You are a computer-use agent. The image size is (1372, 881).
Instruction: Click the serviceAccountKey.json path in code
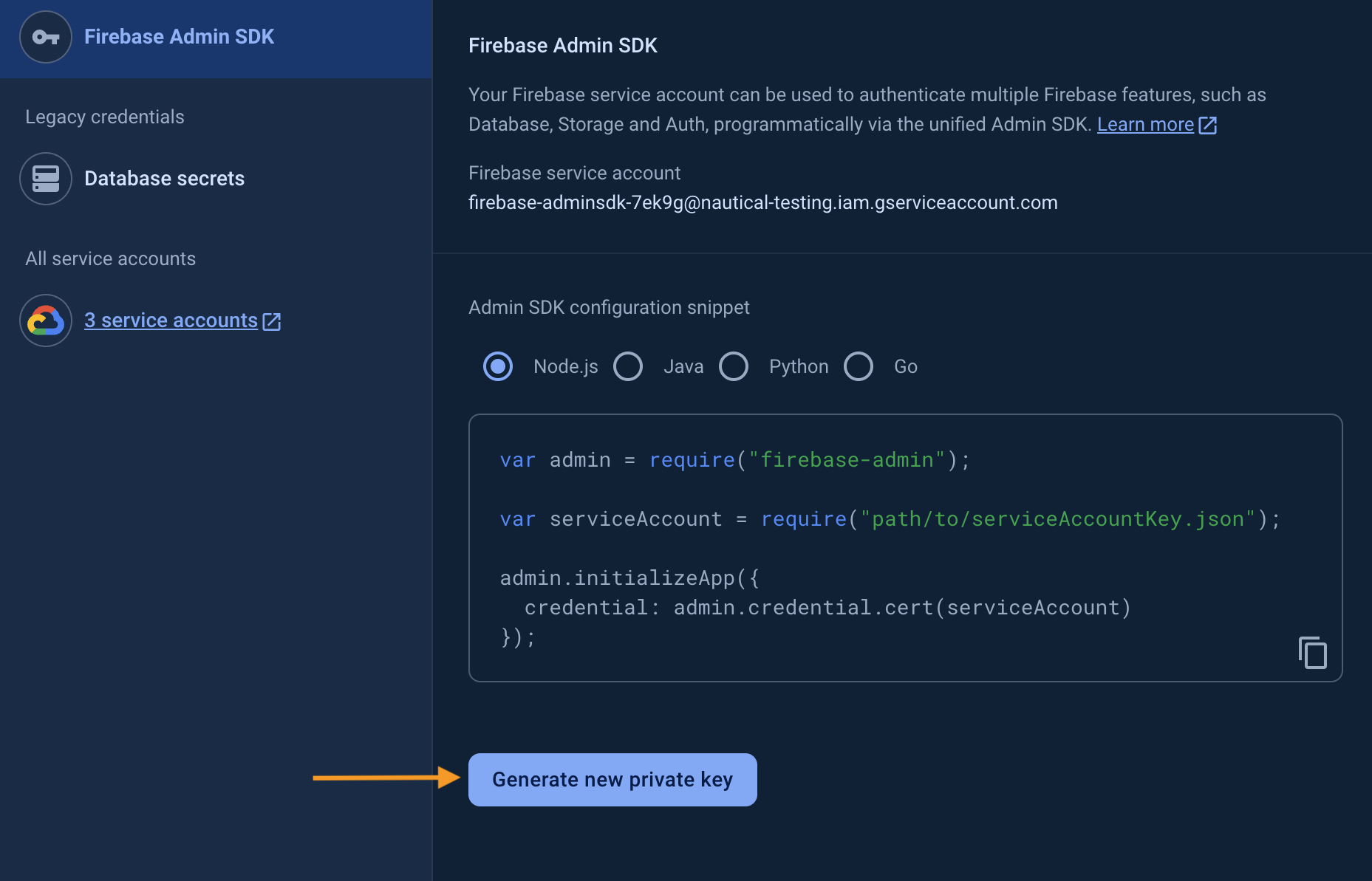pyautogui.click(x=1057, y=519)
